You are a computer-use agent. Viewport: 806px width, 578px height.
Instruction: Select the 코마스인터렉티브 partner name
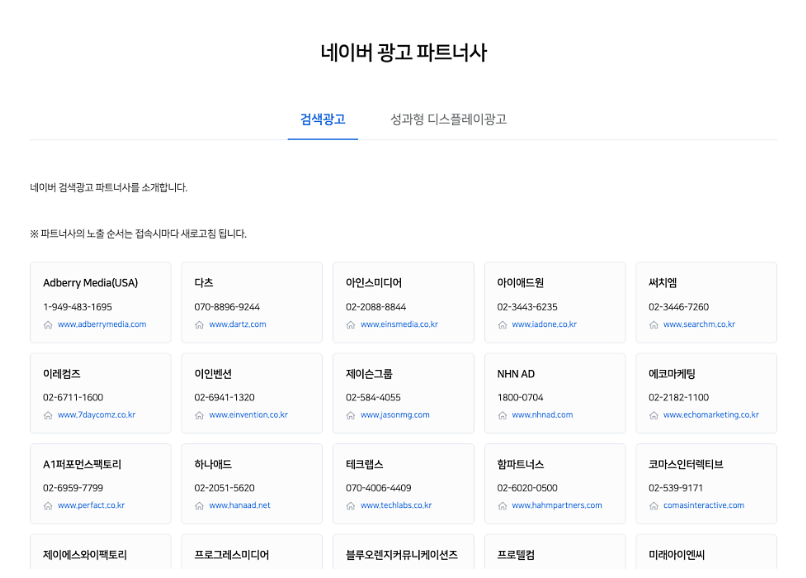tap(686, 464)
